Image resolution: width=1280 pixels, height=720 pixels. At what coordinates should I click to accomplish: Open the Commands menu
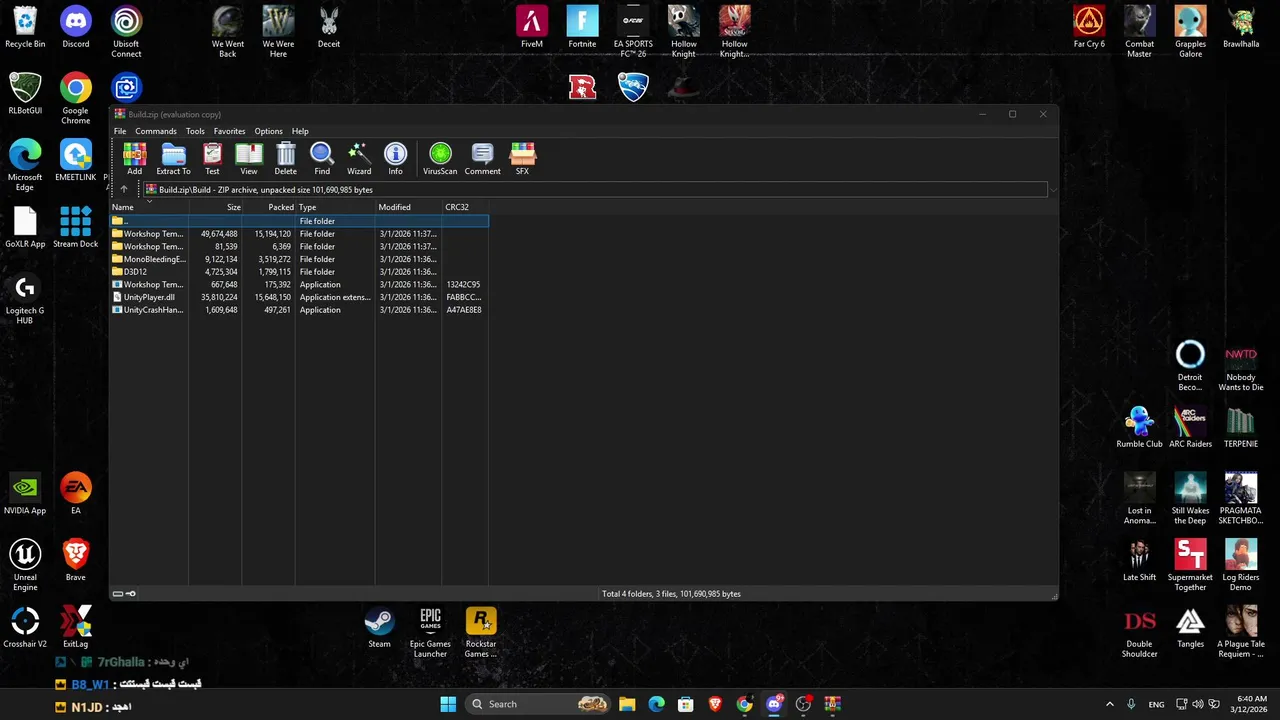point(156,131)
